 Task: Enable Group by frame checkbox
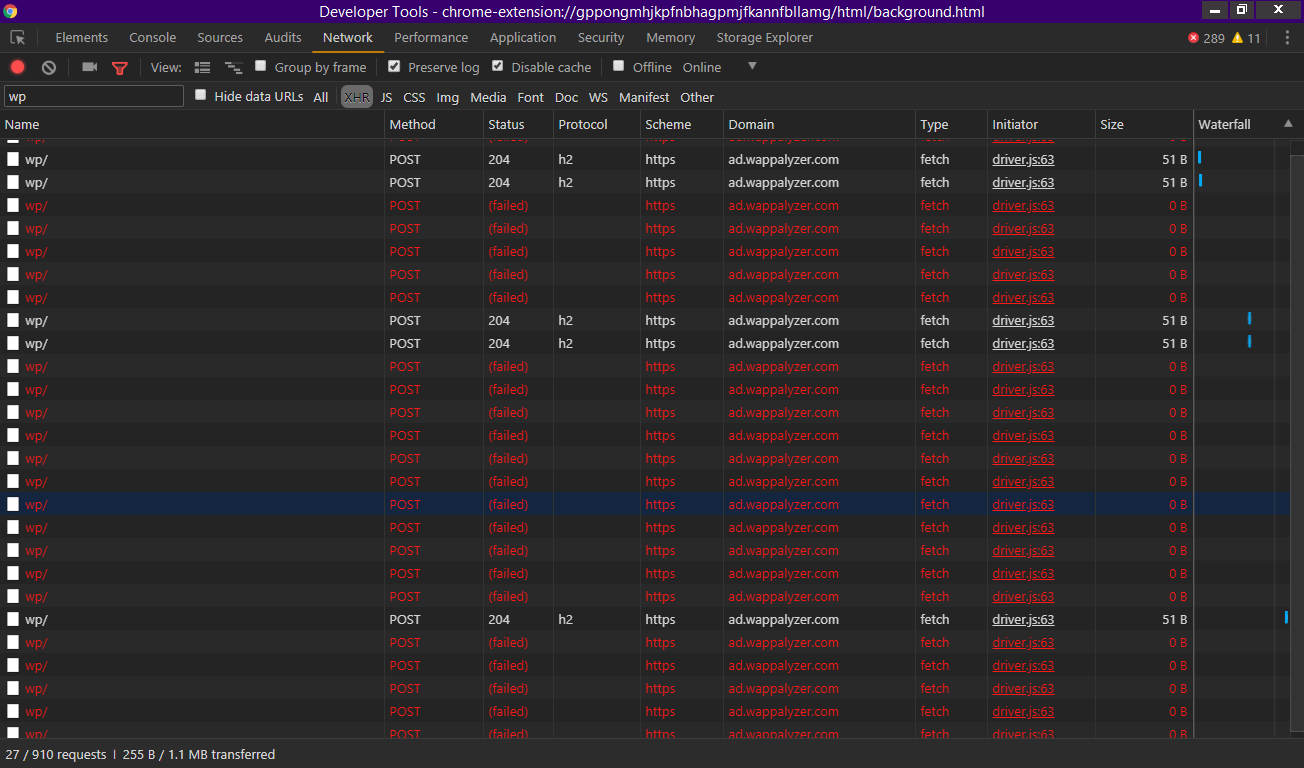[261, 66]
